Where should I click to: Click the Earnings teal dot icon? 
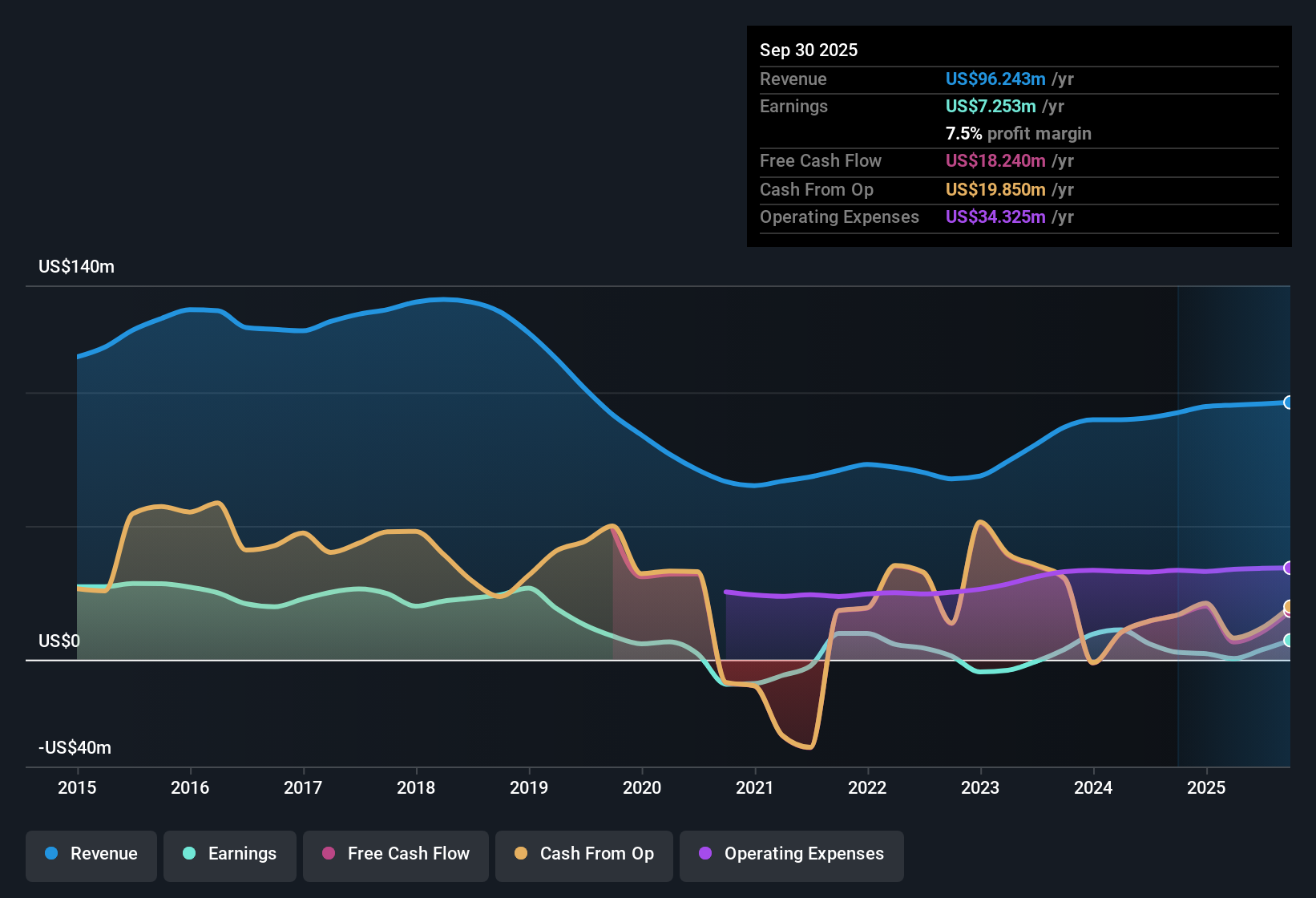coord(190,854)
